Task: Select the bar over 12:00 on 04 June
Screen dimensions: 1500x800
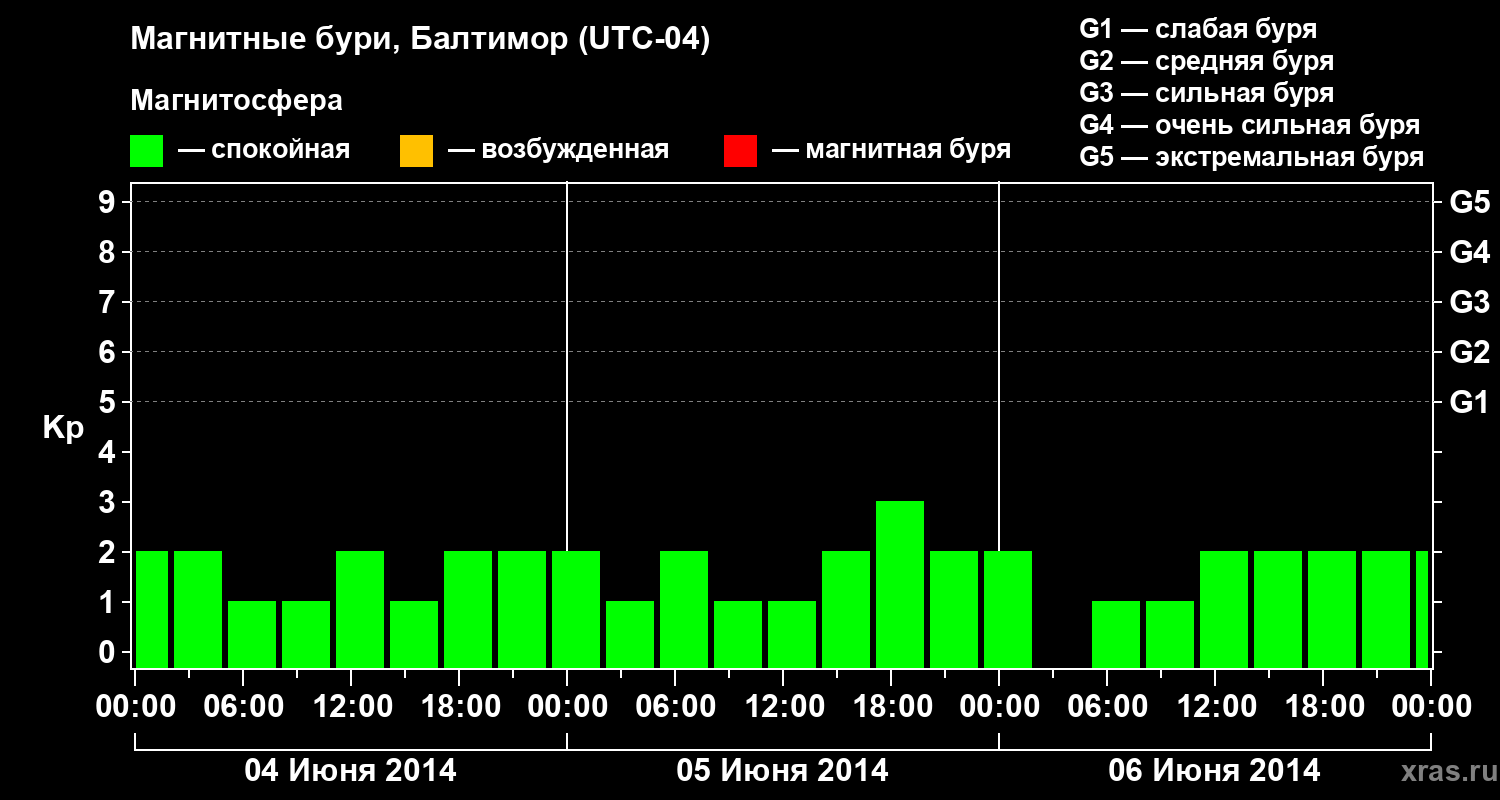Action: pos(360,609)
